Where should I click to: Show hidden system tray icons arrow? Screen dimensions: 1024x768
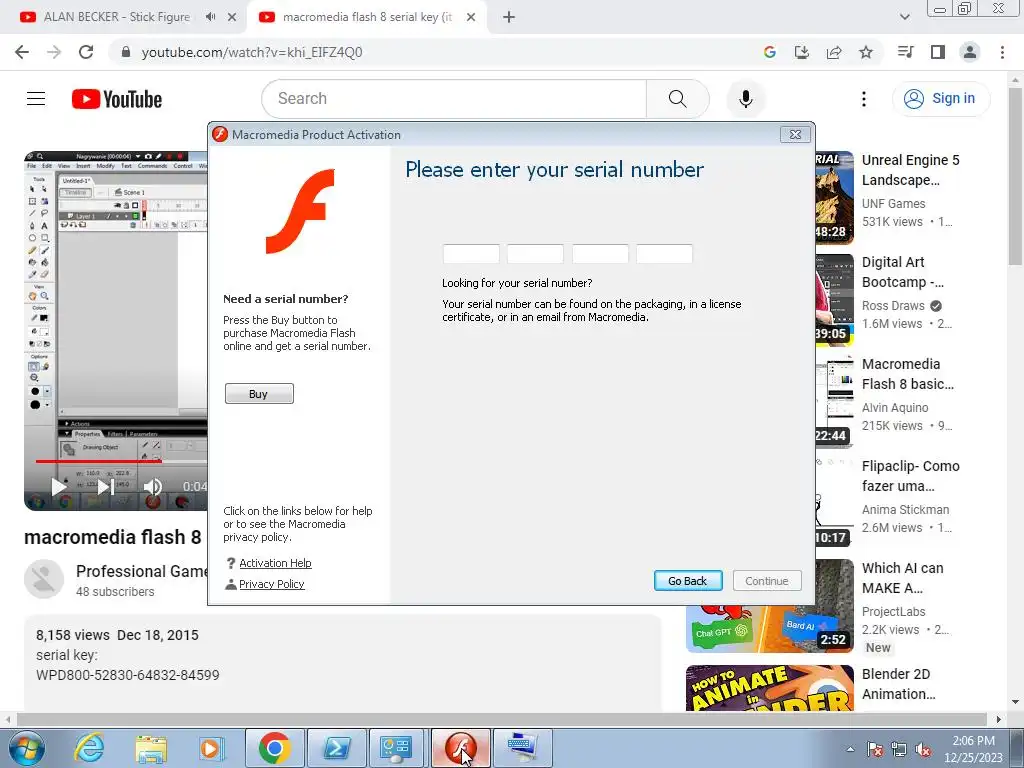pos(850,749)
